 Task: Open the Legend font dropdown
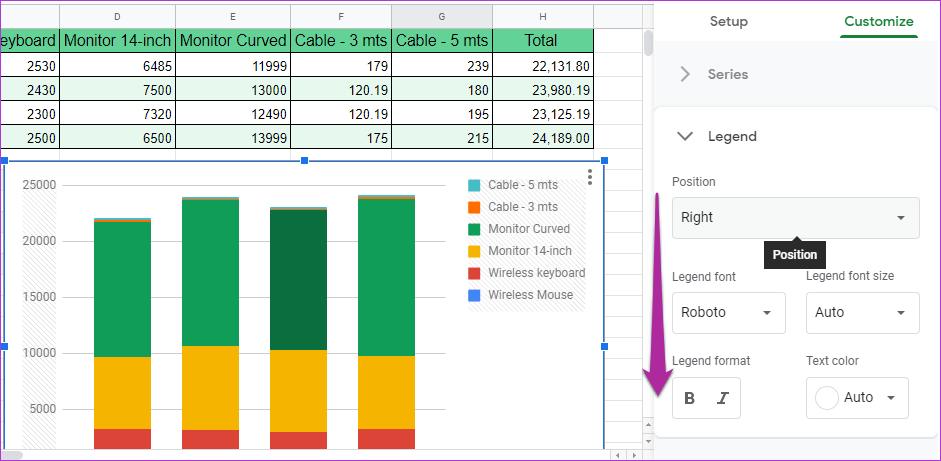coord(728,313)
